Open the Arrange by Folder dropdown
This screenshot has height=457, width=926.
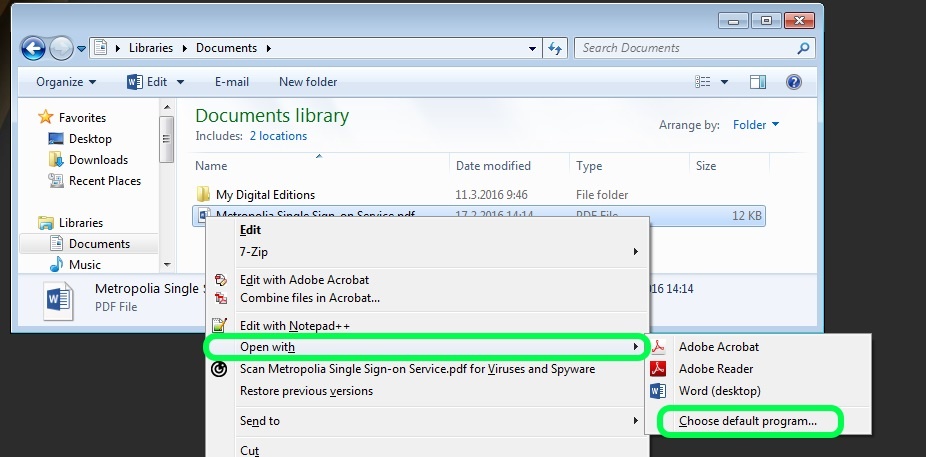coord(756,125)
